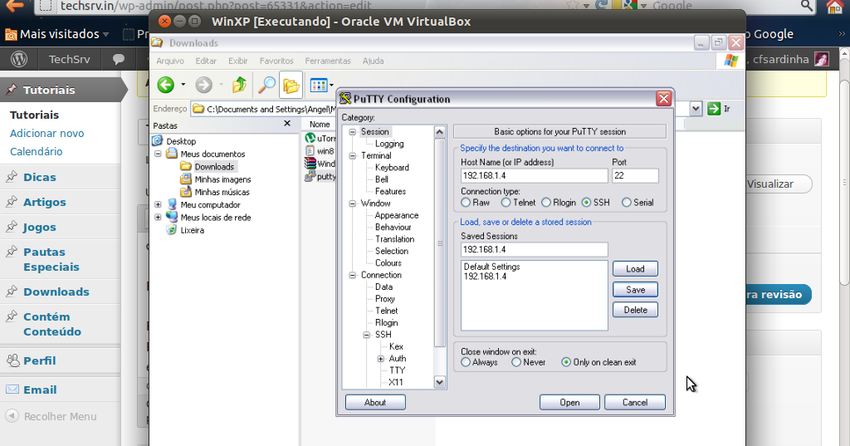Collapse the Window category node
This screenshot has height=446, width=850.
click(352, 203)
